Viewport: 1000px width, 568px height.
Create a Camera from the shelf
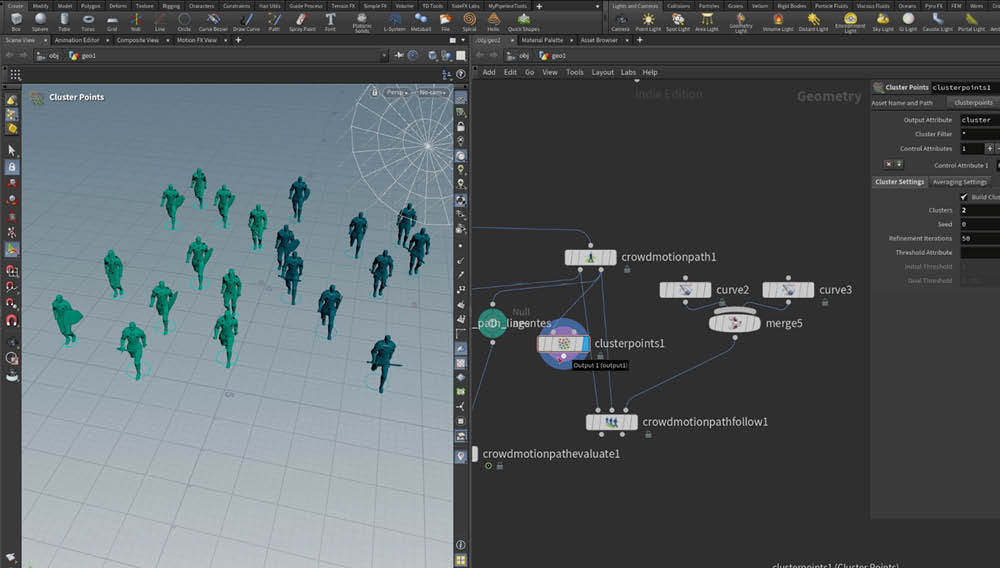click(620, 20)
